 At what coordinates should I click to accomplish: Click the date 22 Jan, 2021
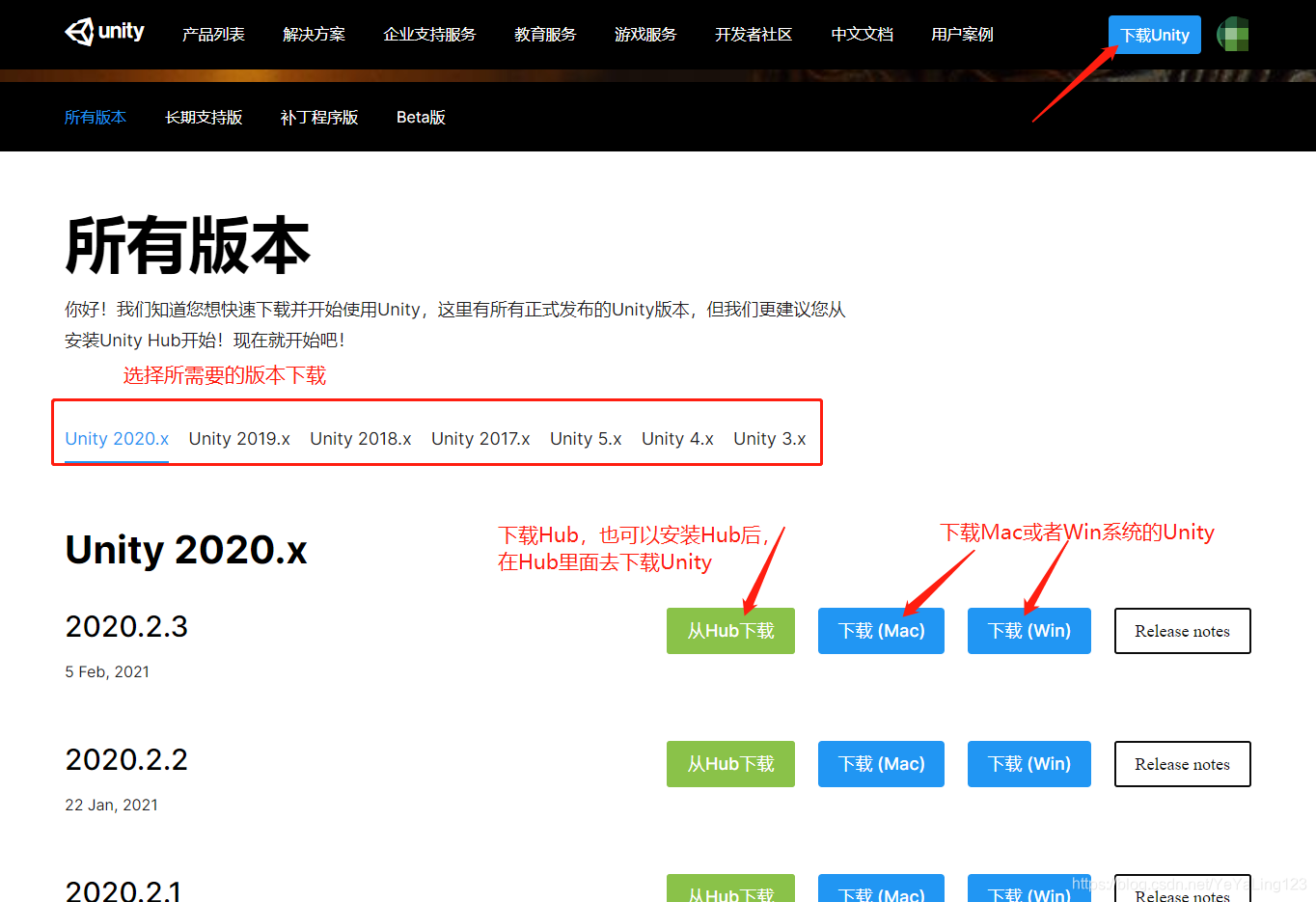[x=111, y=806]
